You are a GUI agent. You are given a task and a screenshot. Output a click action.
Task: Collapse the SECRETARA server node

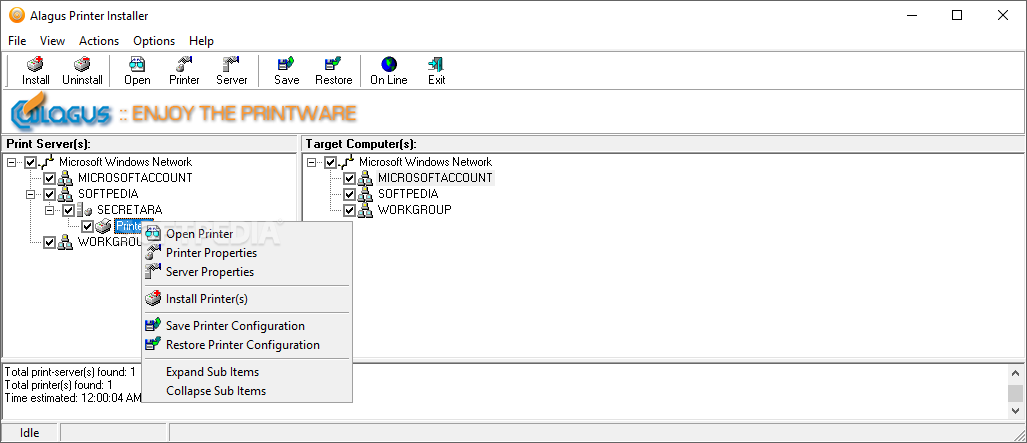coord(49,210)
